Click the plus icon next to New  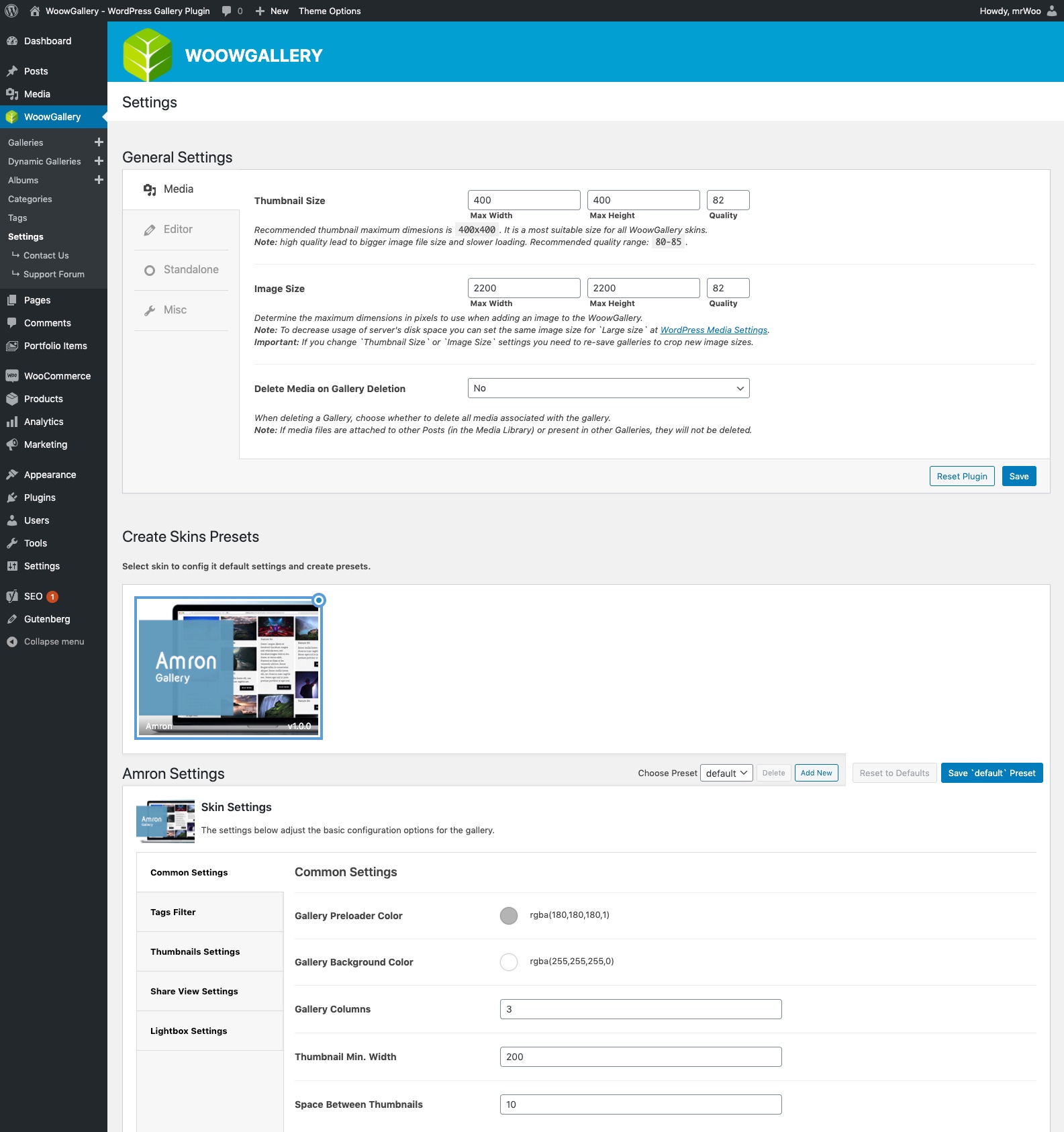point(260,11)
